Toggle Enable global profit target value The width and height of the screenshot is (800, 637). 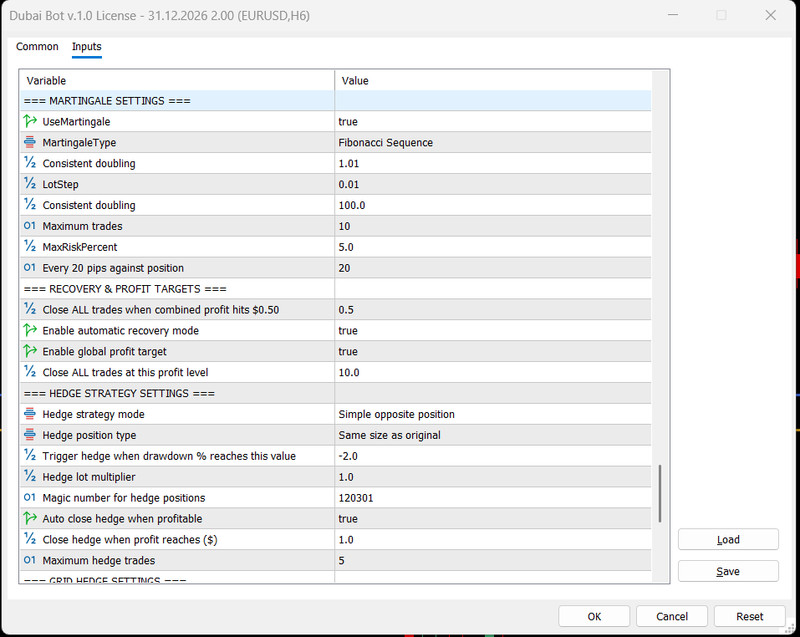coord(493,351)
